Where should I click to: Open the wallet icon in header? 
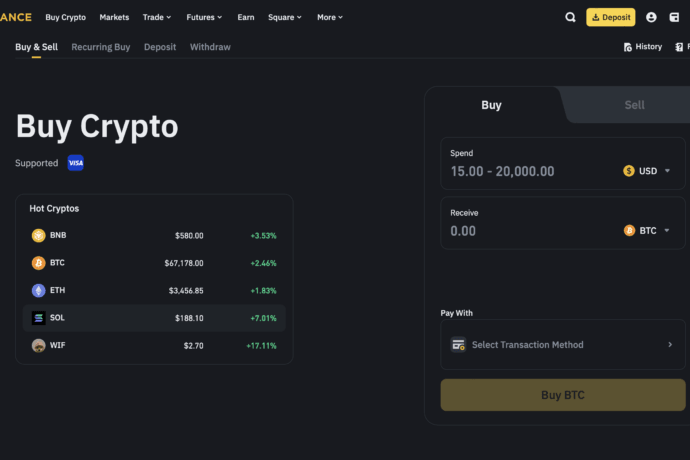674,17
